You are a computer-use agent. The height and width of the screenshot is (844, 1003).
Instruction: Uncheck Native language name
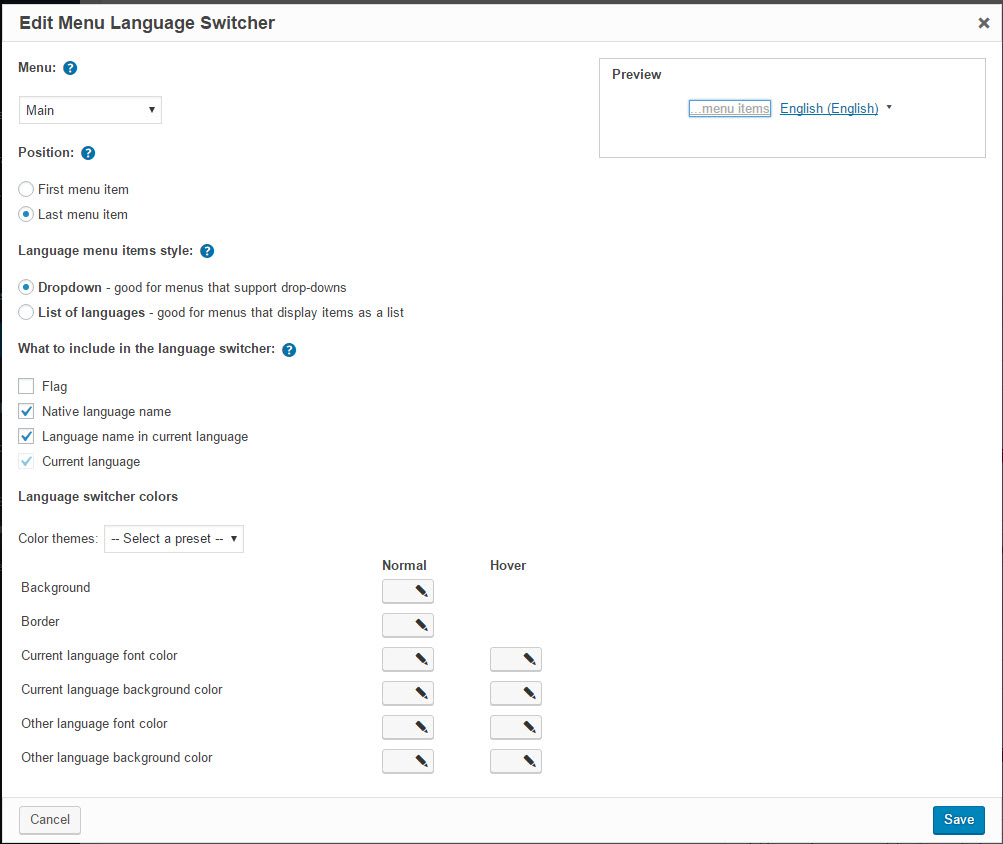pyautogui.click(x=26, y=411)
